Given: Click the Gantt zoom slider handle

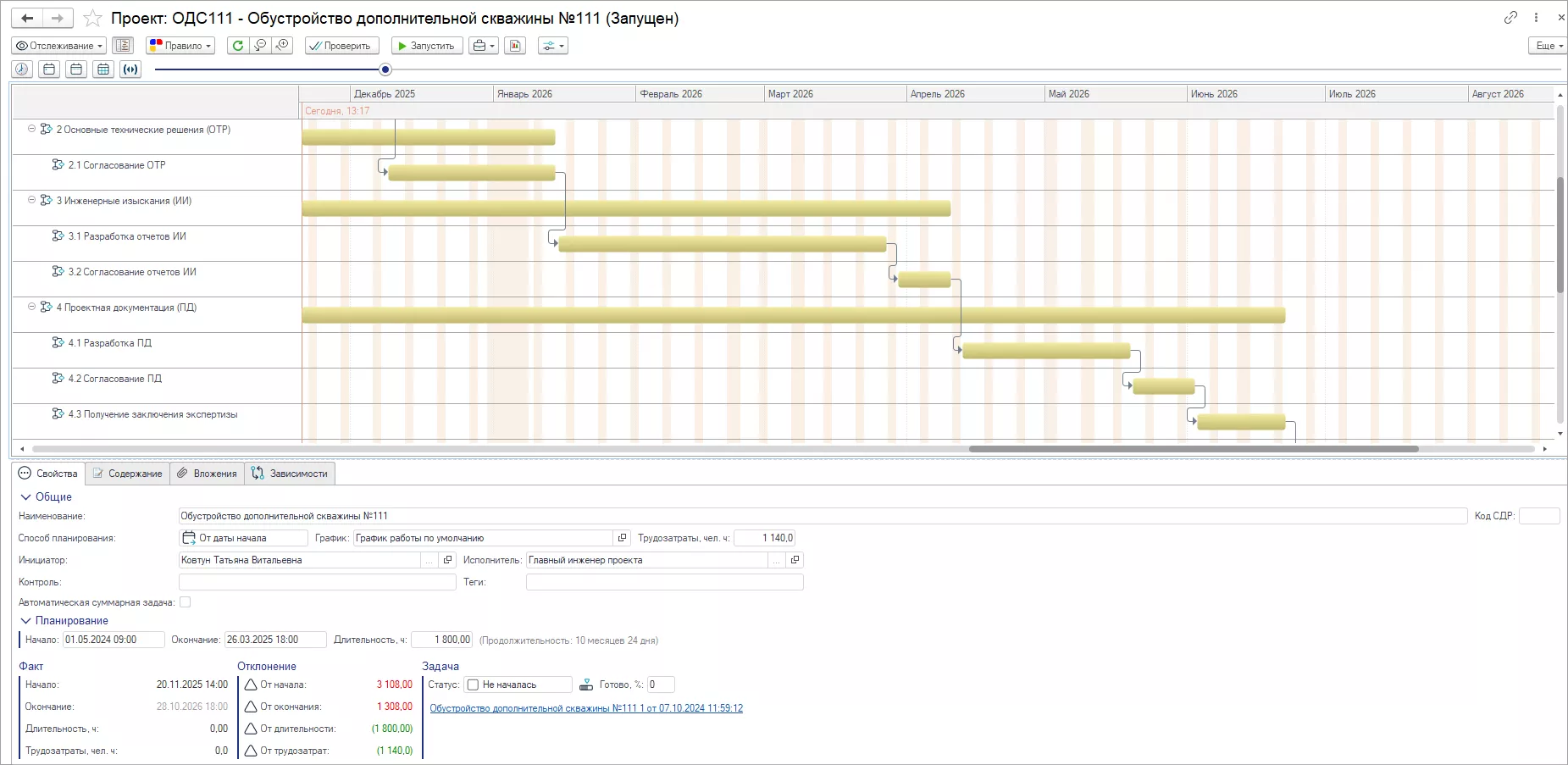Looking at the screenshot, I should [385, 69].
